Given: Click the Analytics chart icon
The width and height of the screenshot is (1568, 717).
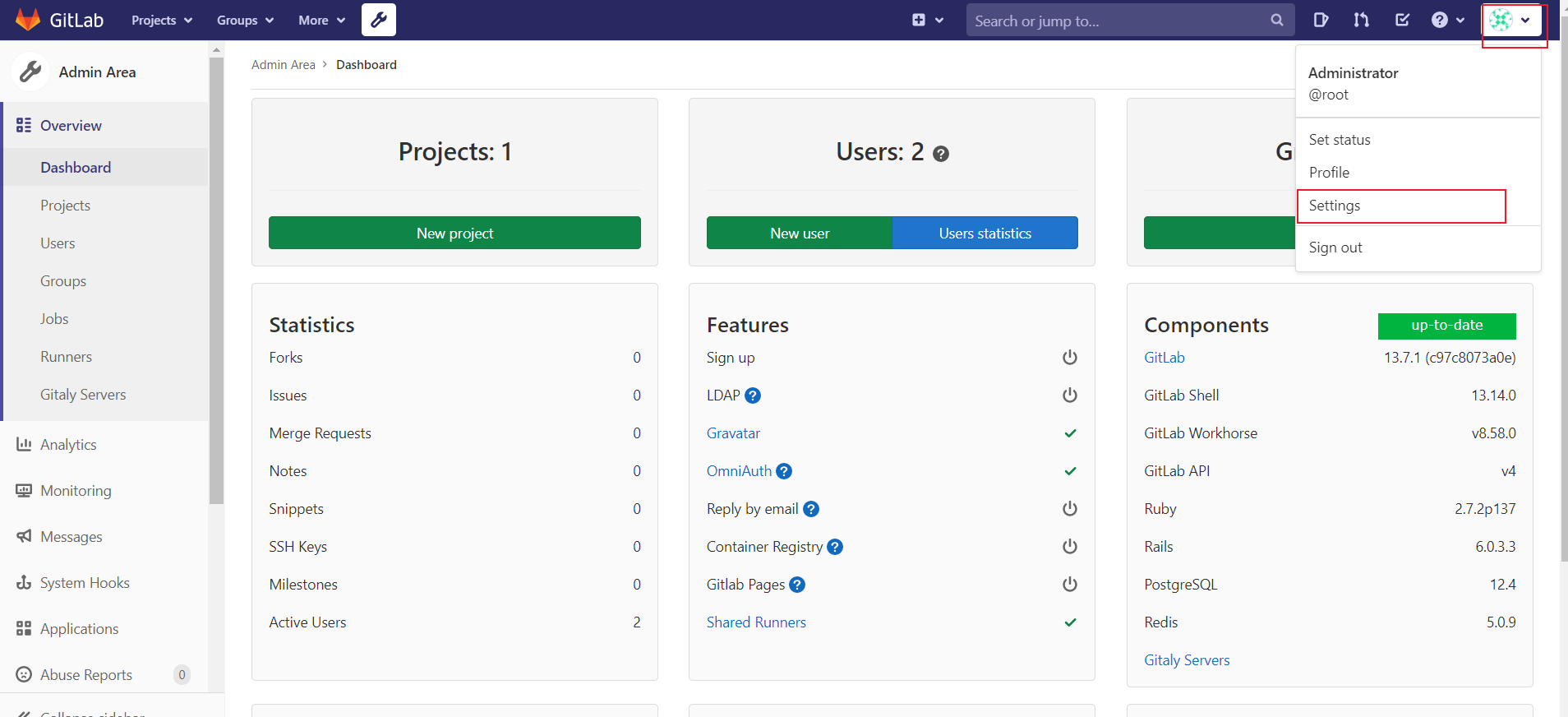Looking at the screenshot, I should click(x=24, y=444).
